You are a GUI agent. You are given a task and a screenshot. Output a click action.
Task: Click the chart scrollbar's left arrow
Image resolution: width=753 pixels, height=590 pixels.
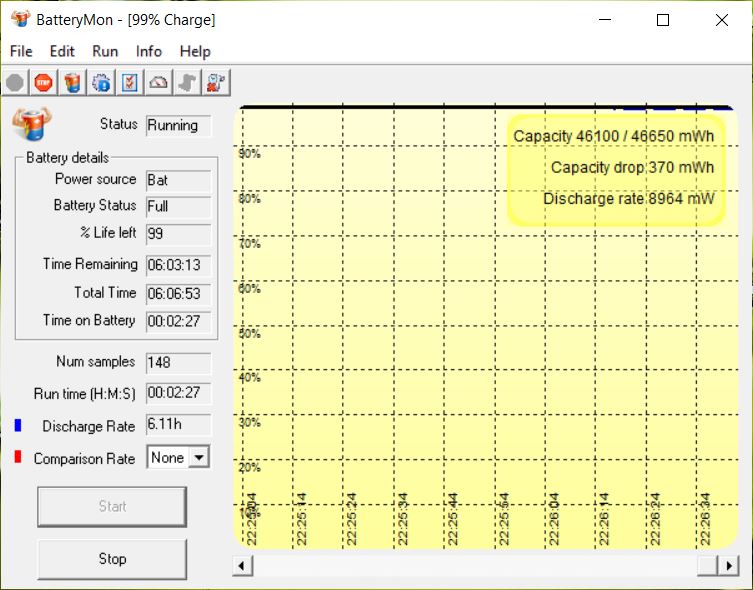(x=241, y=565)
